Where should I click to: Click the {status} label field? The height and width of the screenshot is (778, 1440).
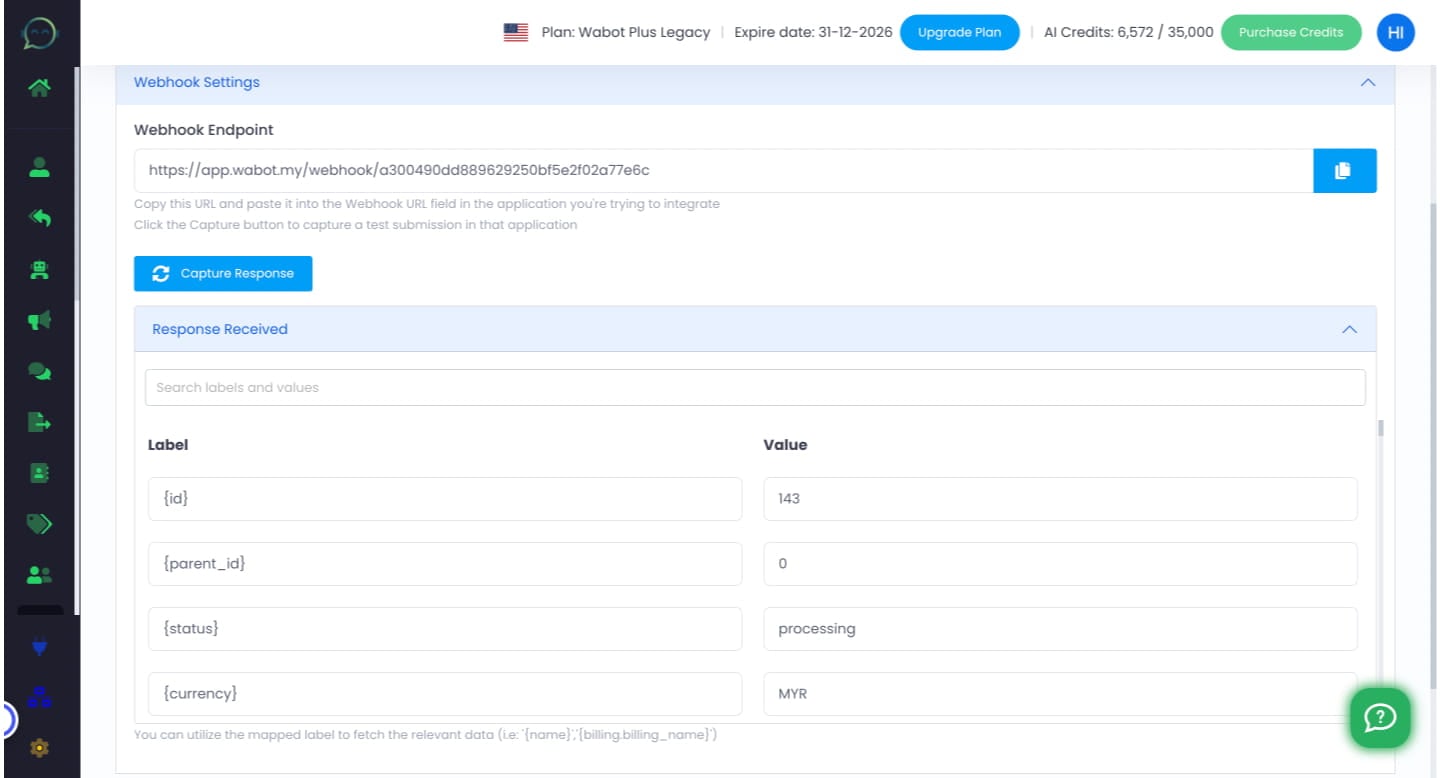coord(444,629)
